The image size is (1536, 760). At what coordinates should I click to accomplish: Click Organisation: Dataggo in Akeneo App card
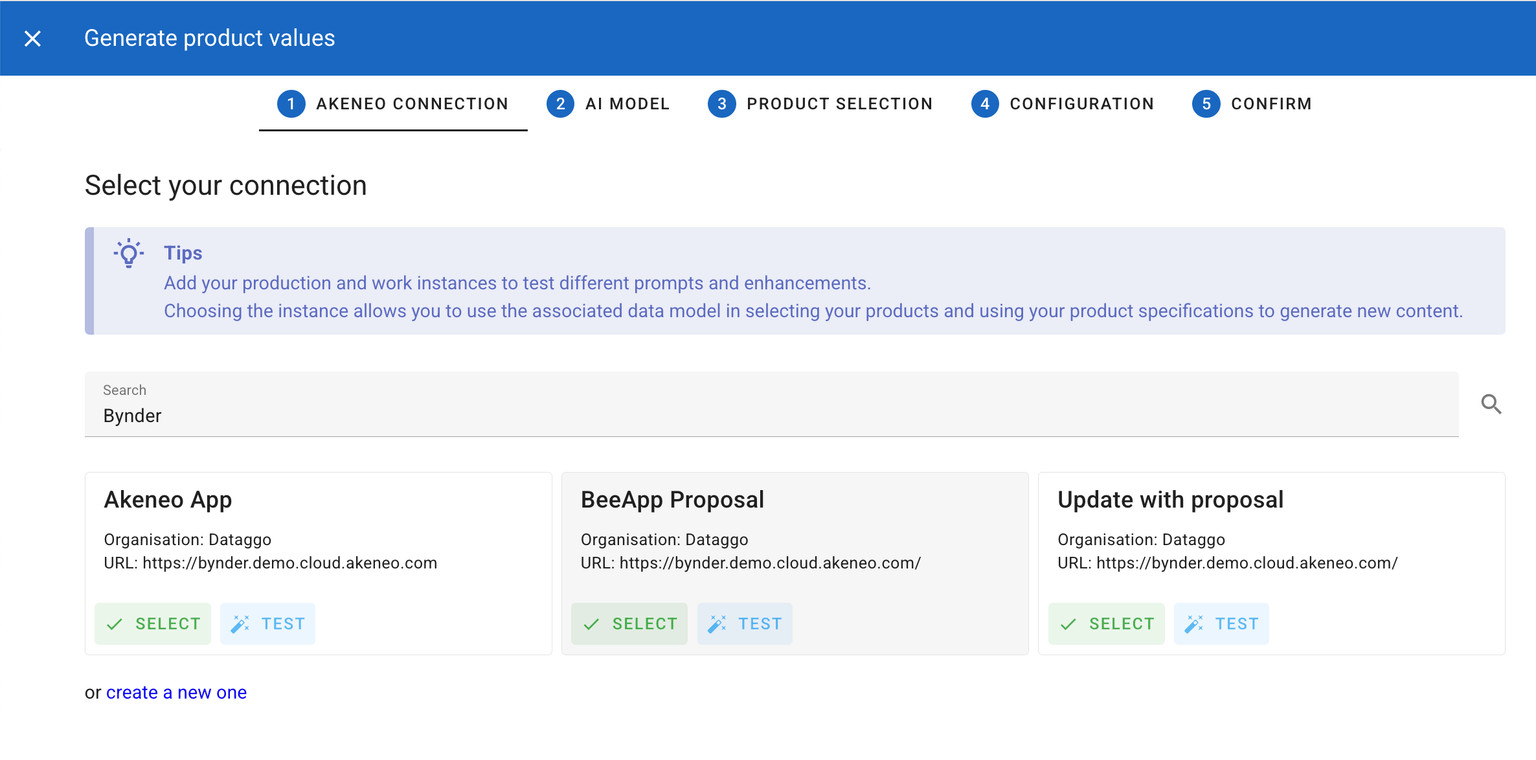coord(188,540)
